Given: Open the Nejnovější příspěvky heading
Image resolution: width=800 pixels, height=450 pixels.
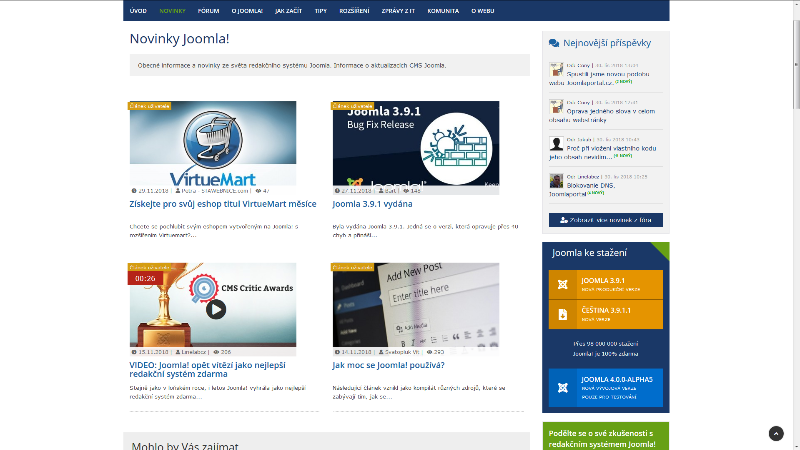Looking at the screenshot, I should pyautogui.click(x=607, y=43).
